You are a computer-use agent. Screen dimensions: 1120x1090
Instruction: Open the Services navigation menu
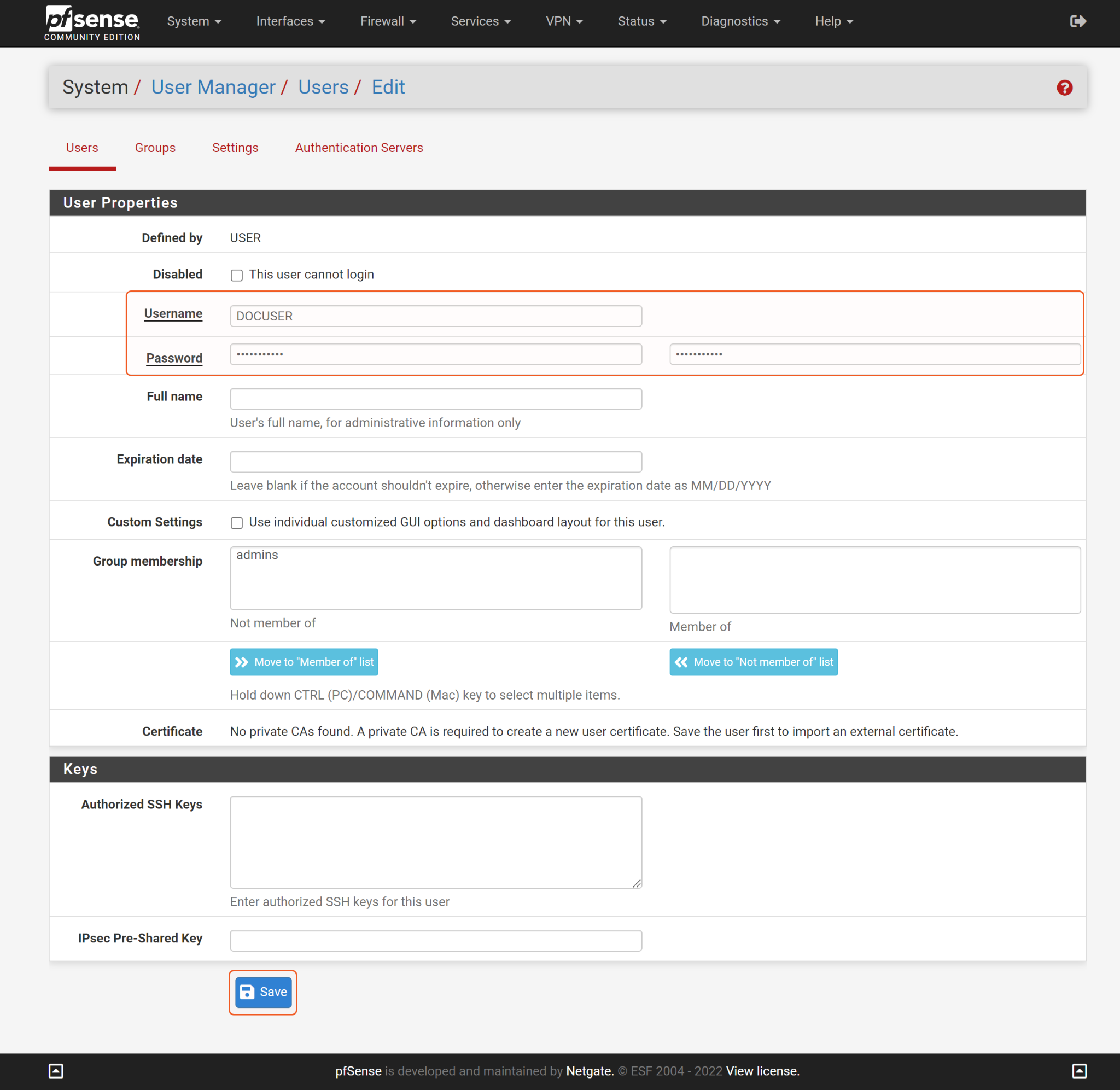click(x=480, y=21)
